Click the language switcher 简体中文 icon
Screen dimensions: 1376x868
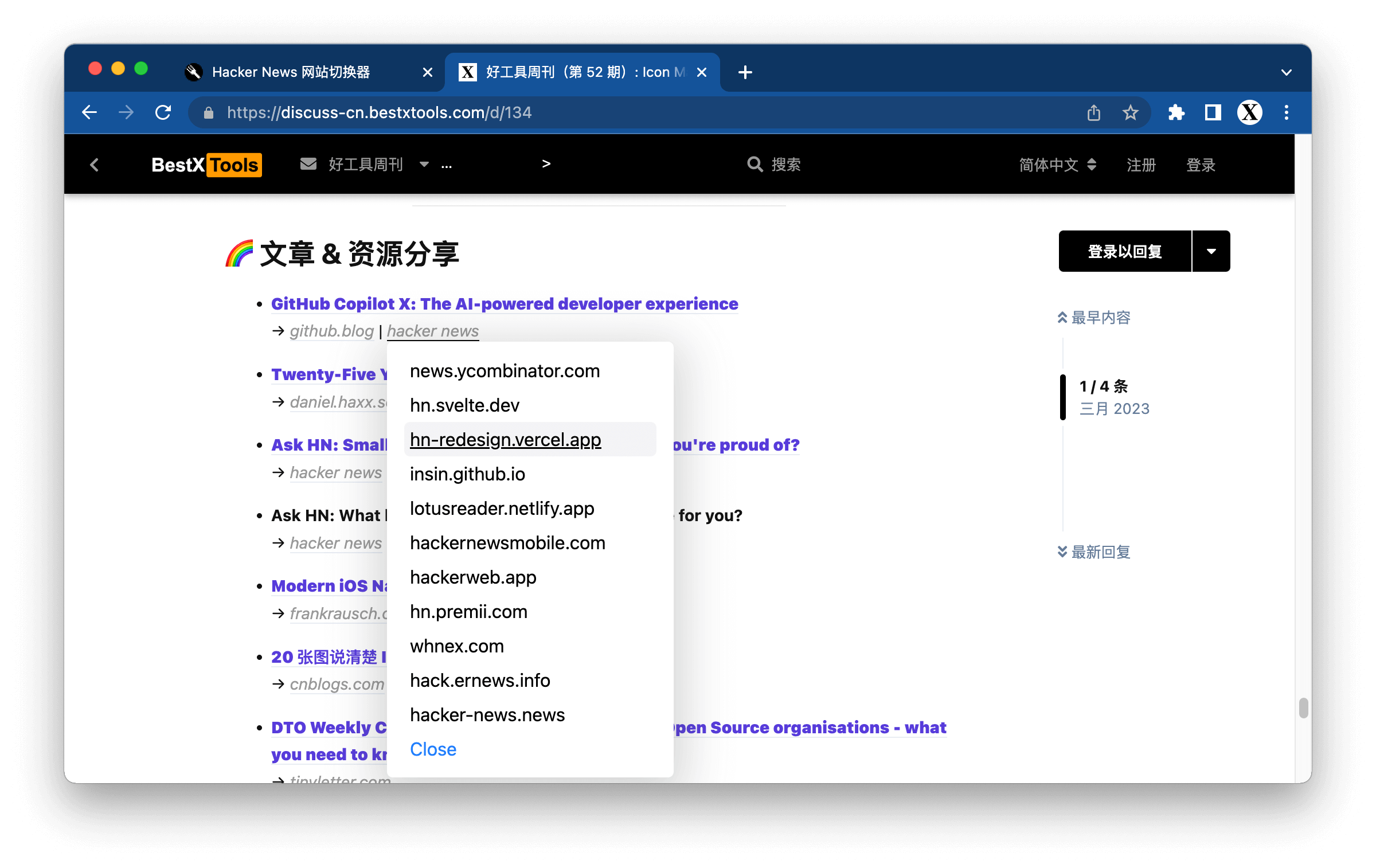1055,164
